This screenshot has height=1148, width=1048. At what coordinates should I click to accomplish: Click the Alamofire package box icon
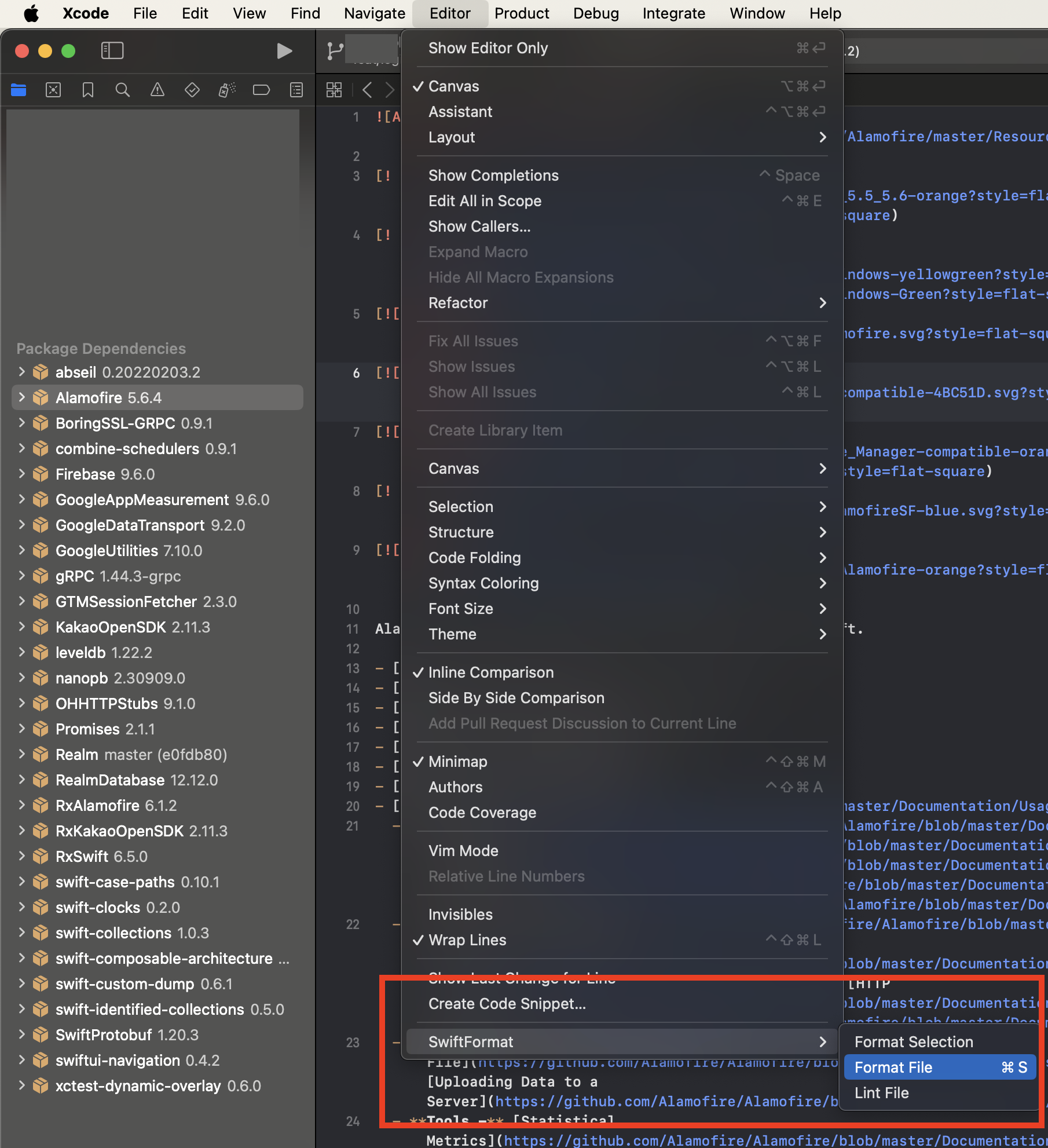coord(41,398)
